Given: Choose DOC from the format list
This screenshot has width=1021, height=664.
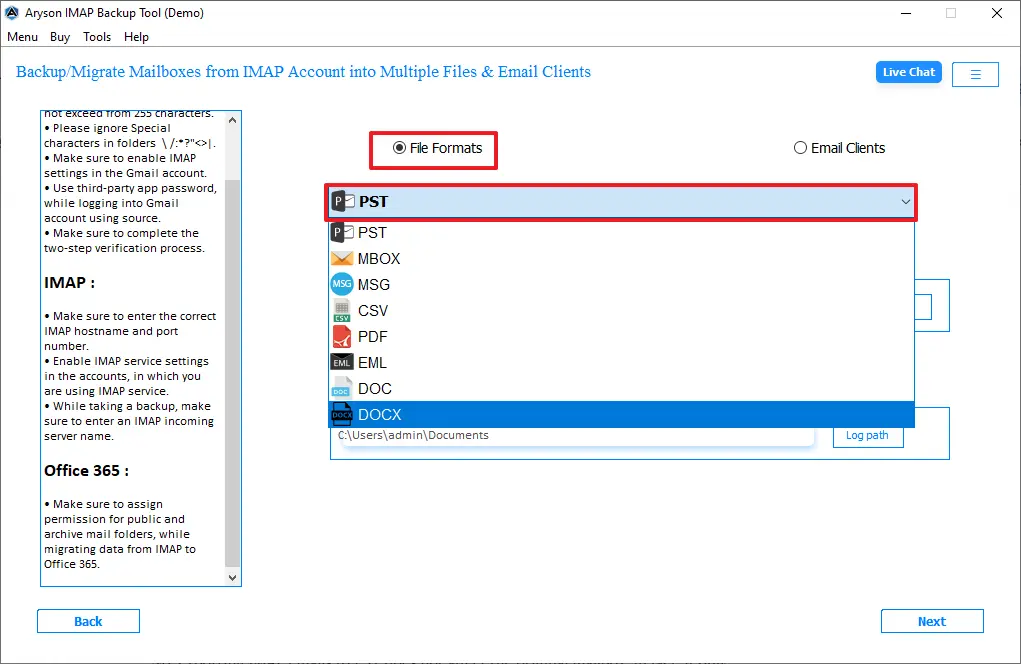Looking at the screenshot, I should click(x=621, y=389).
